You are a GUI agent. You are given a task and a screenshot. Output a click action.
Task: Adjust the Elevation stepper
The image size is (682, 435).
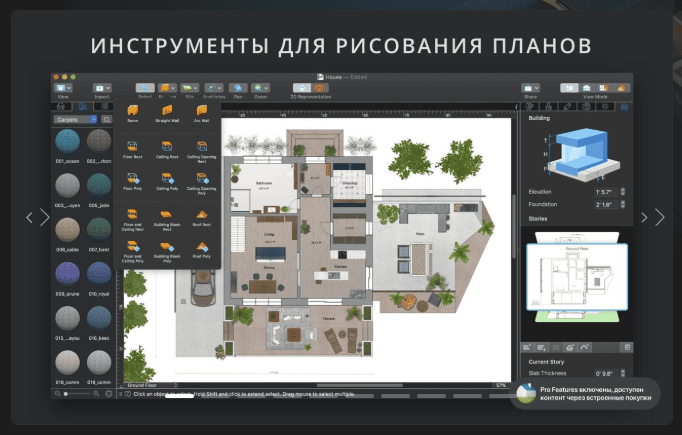tap(623, 191)
